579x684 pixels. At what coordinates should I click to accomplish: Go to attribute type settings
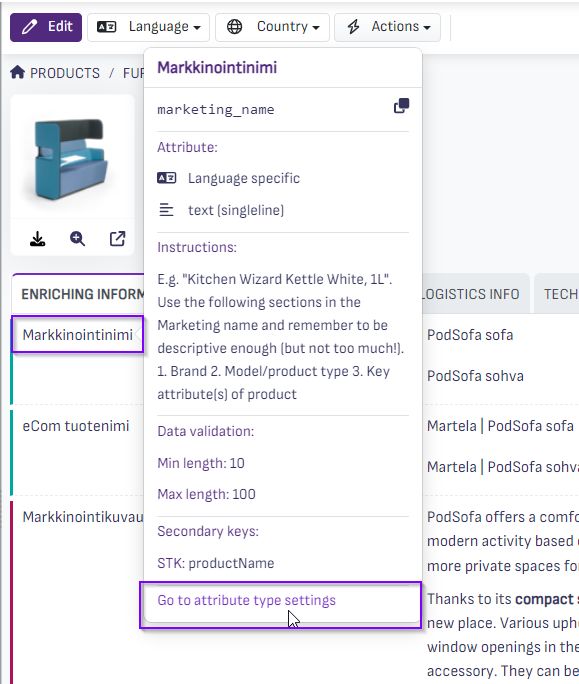pyautogui.click(x=247, y=600)
